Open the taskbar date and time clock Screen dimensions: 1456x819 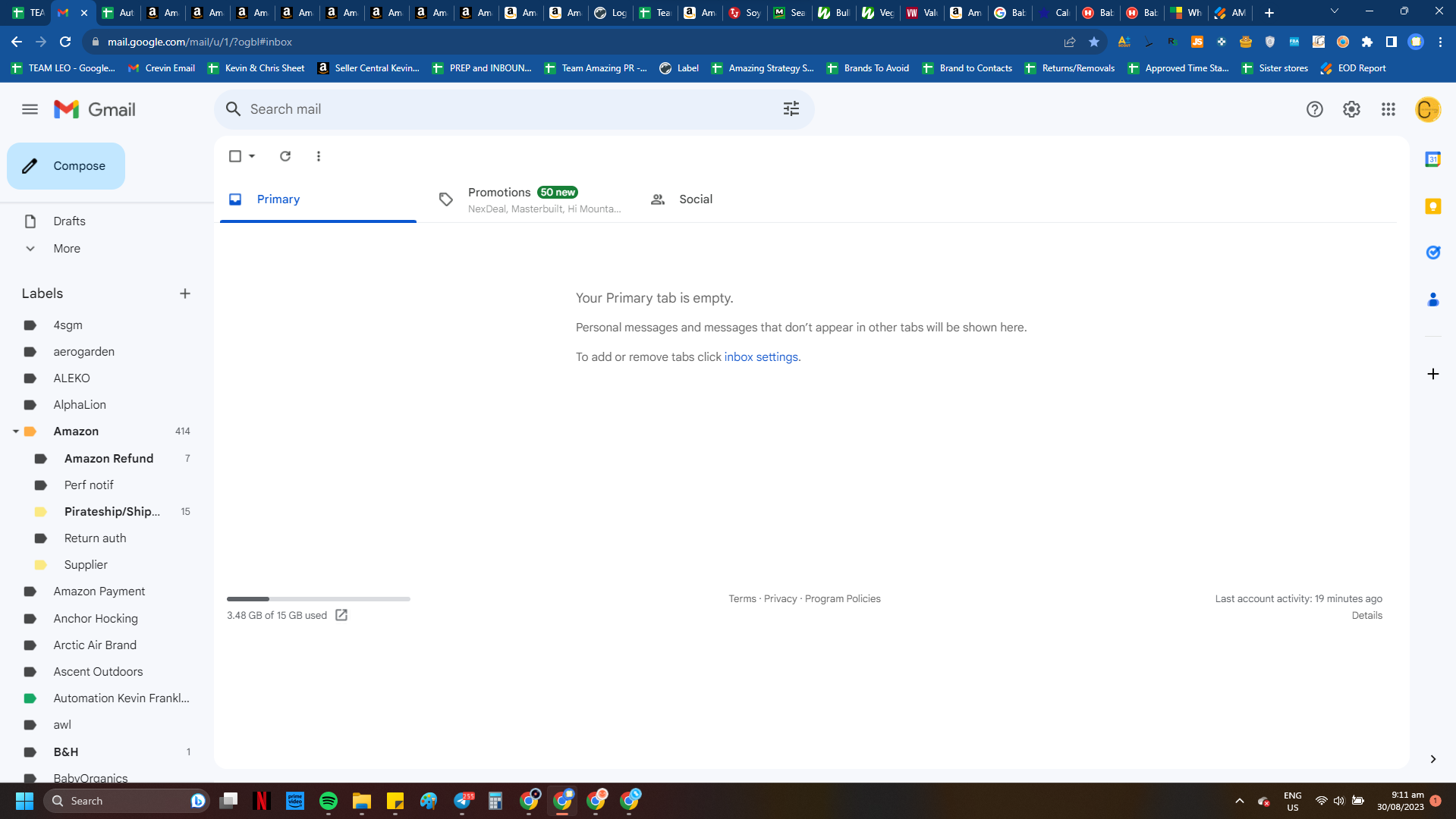(x=1401, y=801)
